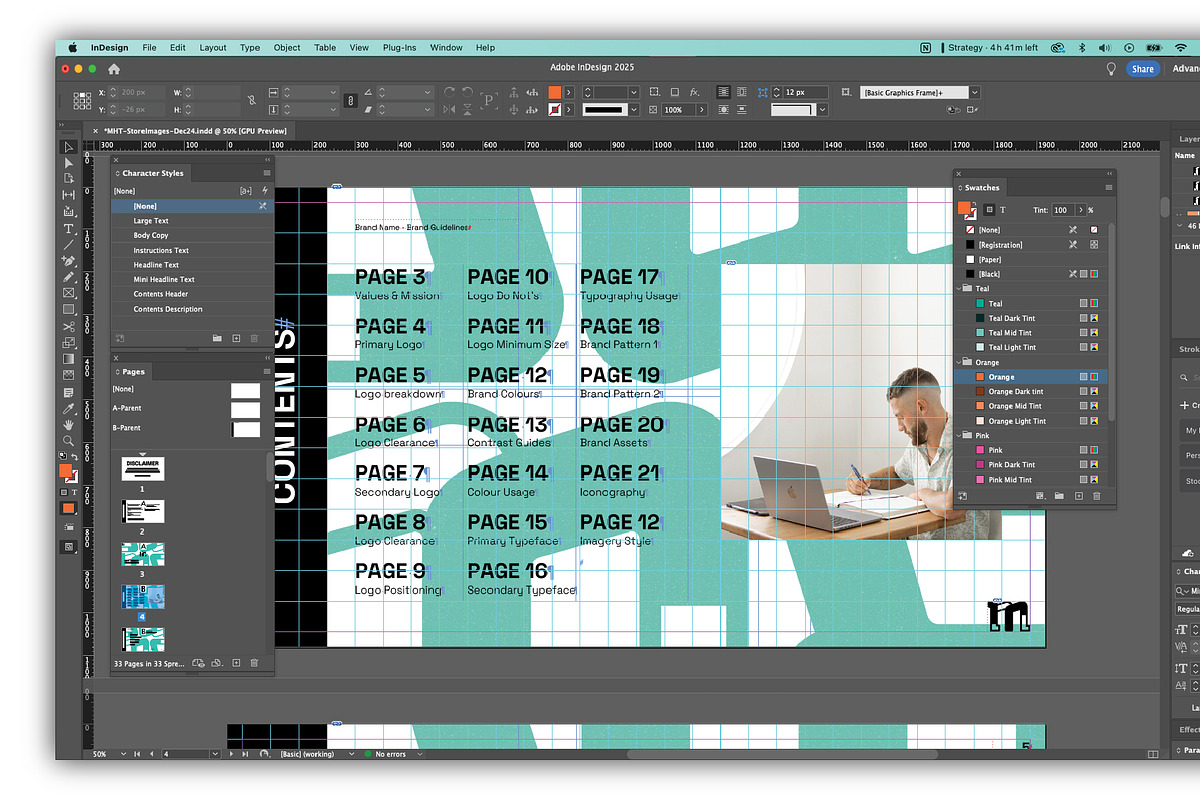Image resolution: width=1200 pixels, height=800 pixels.
Task: Open Discover lightbulb icon
Action: 1110,69
